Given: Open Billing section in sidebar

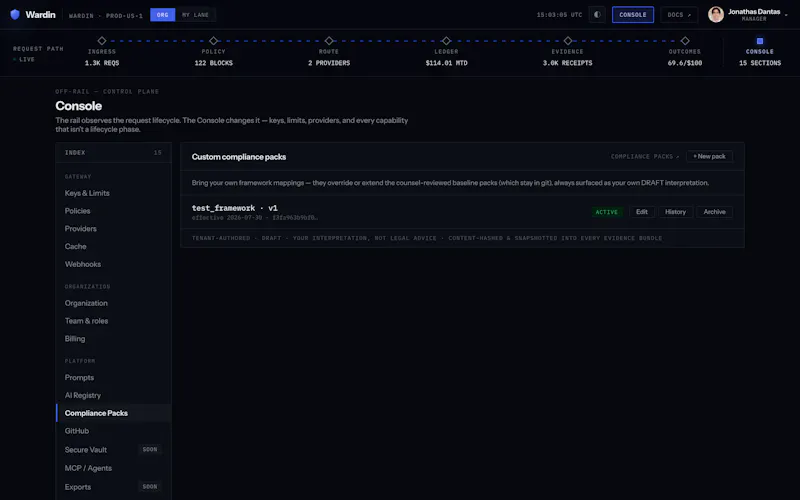Looking at the screenshot, I should click(113, 339).
